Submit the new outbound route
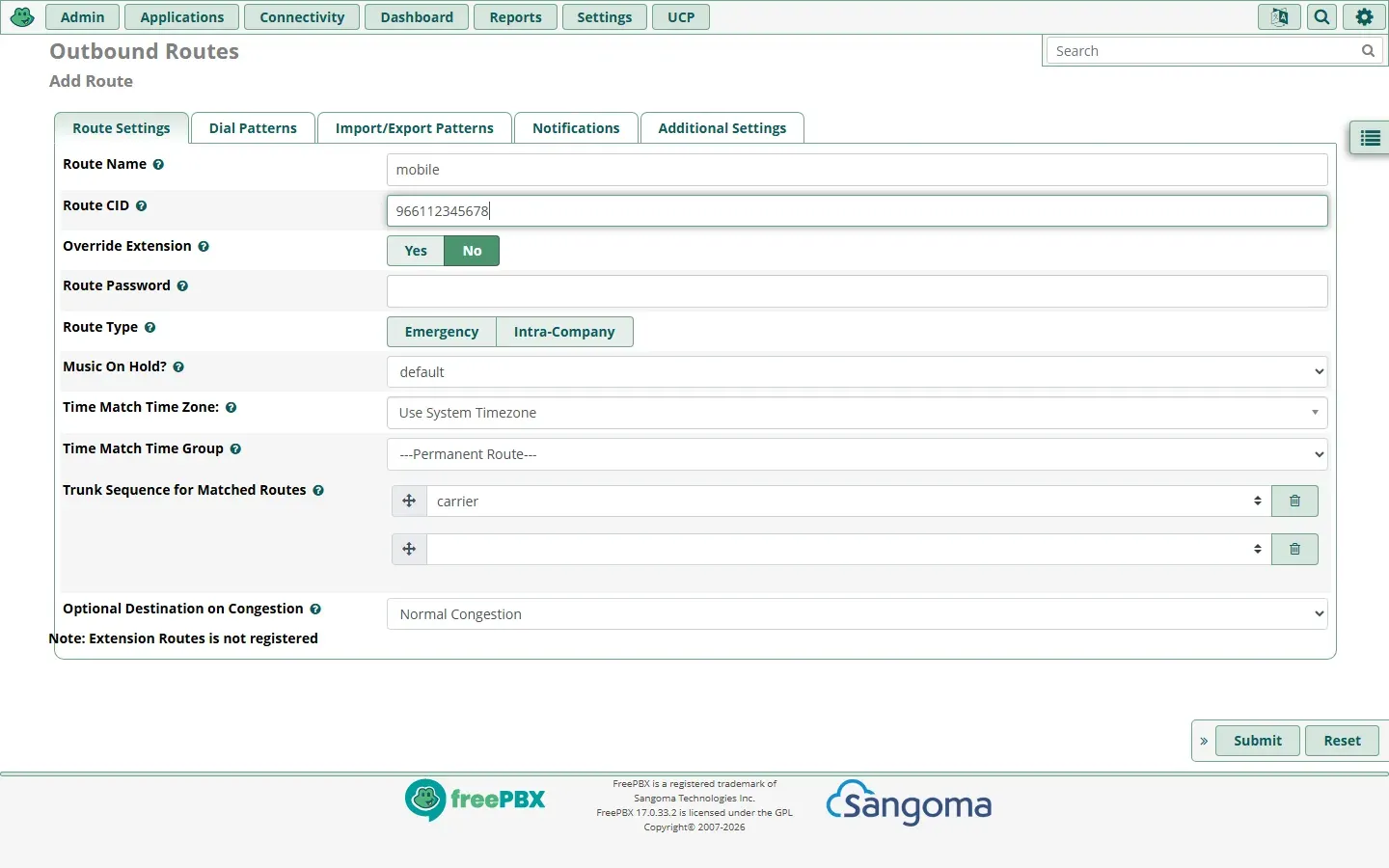Image resolution: width=1389 pixels, height=868 pixels. pyautogui.click(x=1258, y=741)
